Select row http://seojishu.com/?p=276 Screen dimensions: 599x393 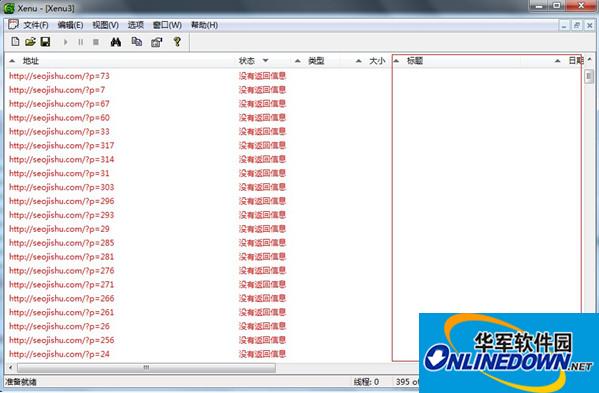tap(62, 271)
